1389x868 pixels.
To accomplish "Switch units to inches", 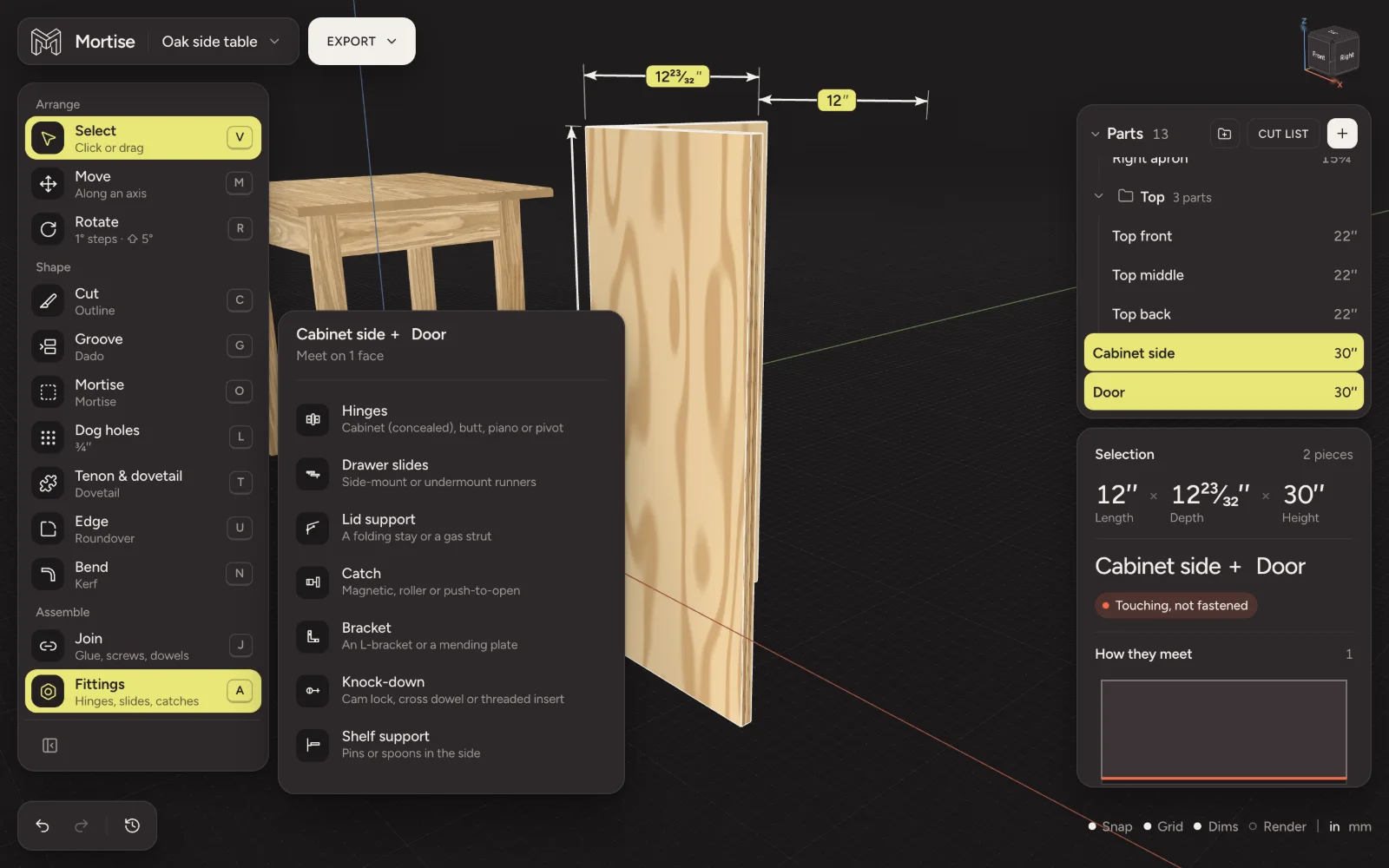I will point(1334,826).
